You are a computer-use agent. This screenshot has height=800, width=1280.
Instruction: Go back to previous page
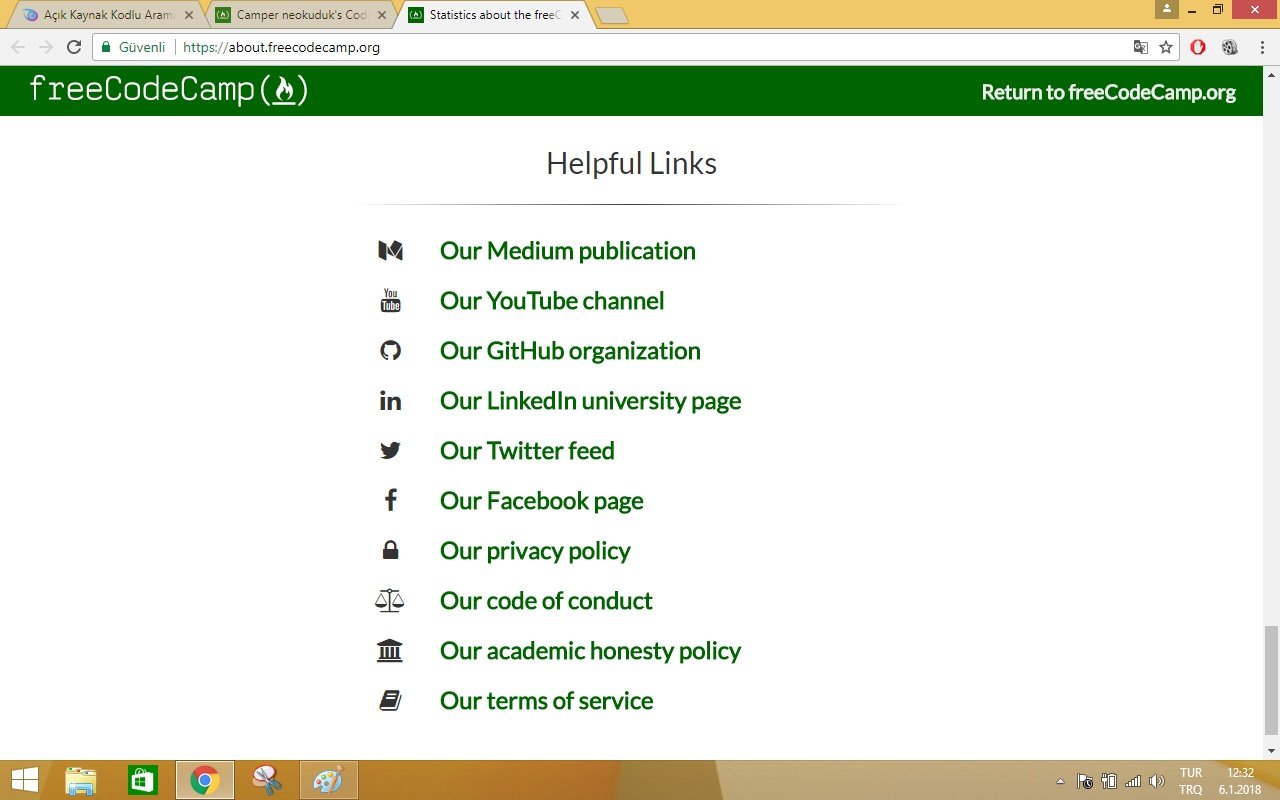[x=18, y=47]
